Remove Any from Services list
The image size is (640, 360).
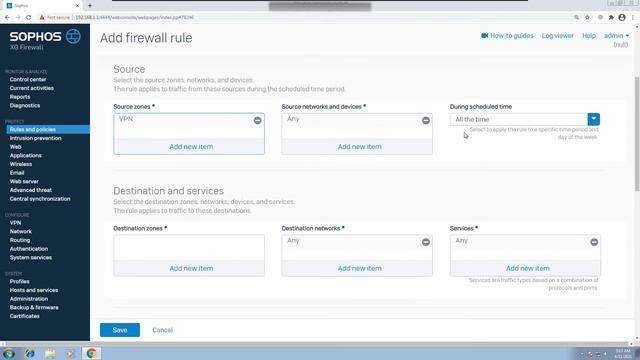594,242
